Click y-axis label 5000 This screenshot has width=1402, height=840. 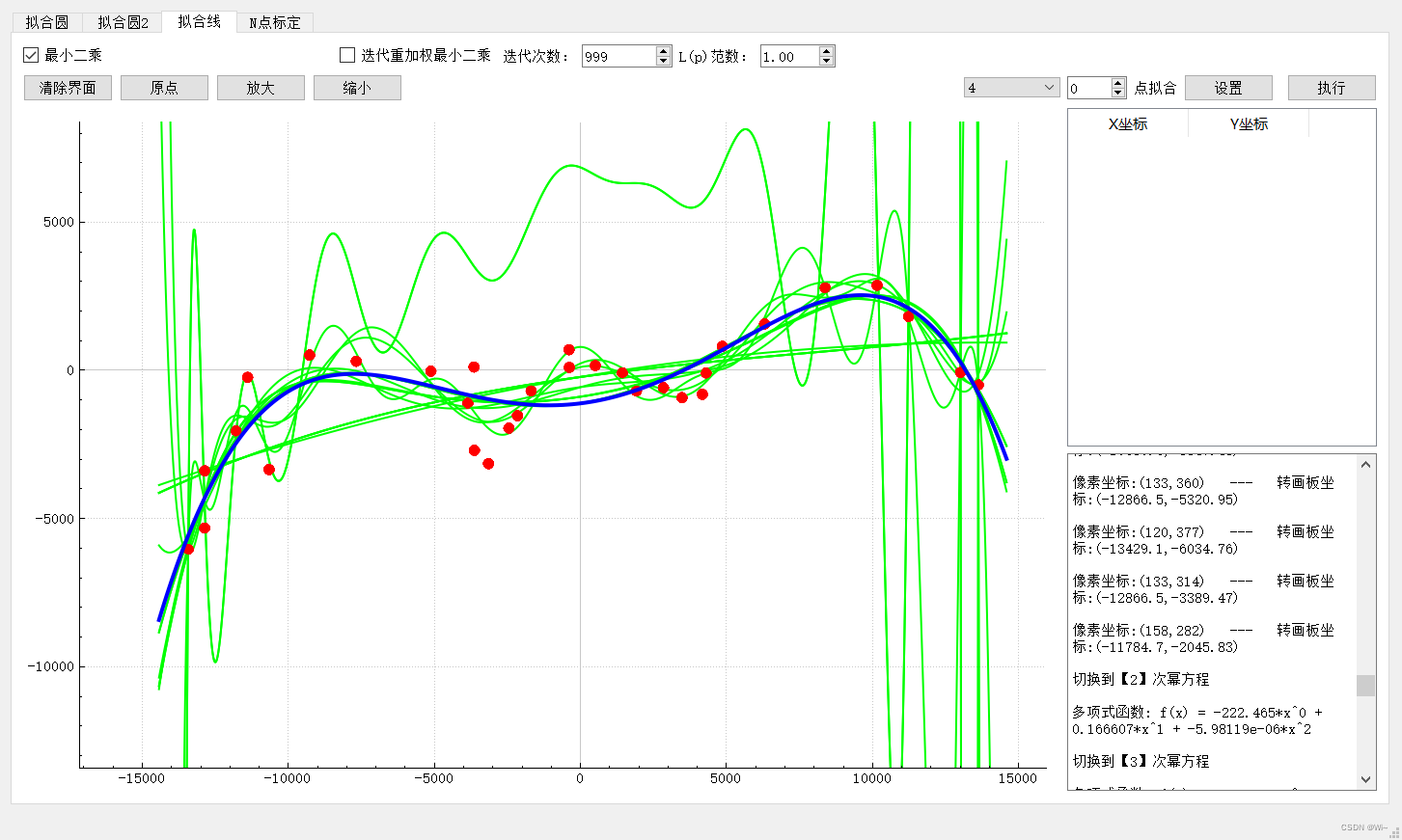(59, 222)
